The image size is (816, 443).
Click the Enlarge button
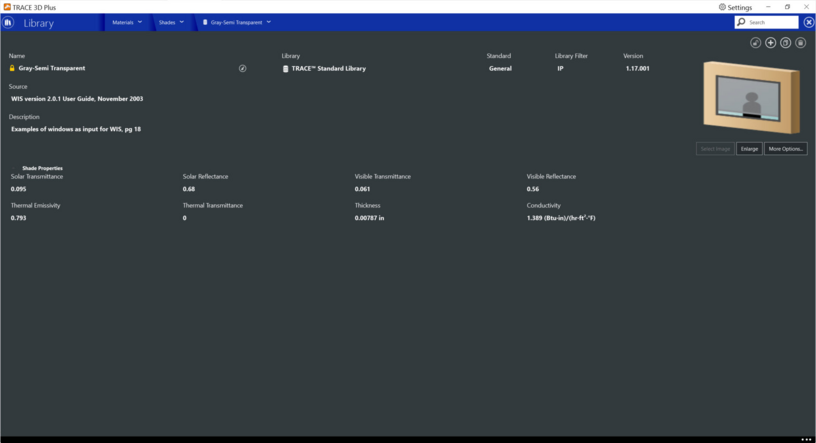tap(749, 149)
